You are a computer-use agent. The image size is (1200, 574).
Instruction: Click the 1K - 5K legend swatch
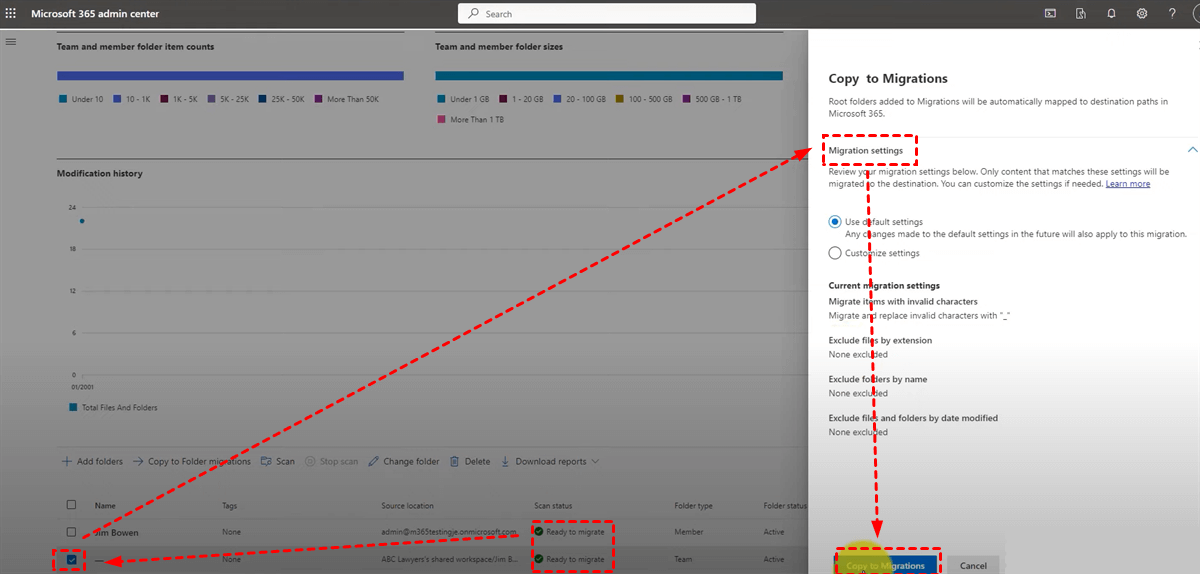(x=165, y=99)
